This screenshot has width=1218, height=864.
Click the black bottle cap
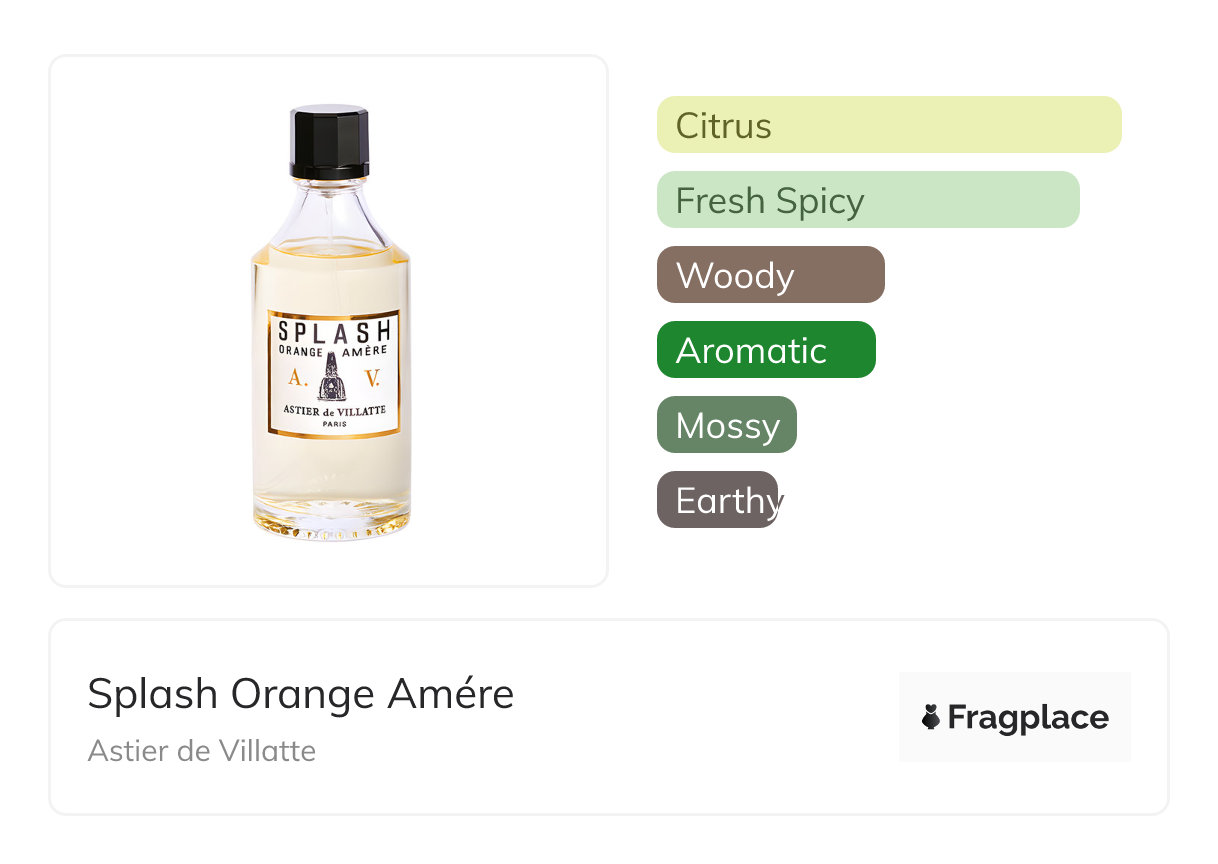pos(330,142)
